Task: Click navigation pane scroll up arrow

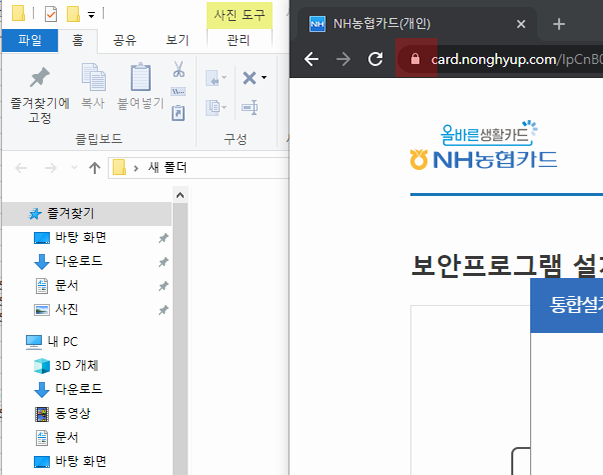Action: click(180, 195)
